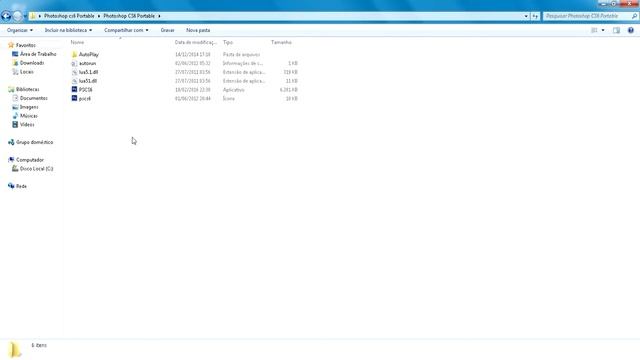Sort by the Data de modificação column
The height and width of the screenshot is (360, 640).
click(196, 42)
